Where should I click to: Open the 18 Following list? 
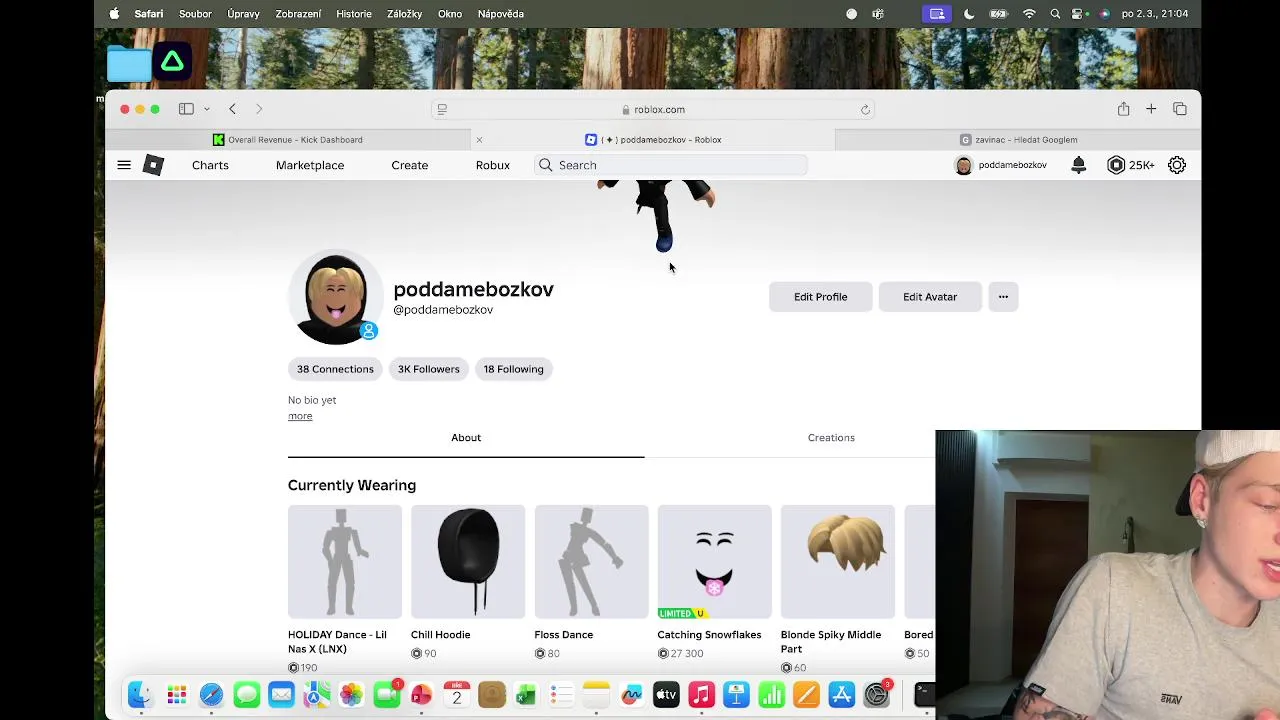514,369
